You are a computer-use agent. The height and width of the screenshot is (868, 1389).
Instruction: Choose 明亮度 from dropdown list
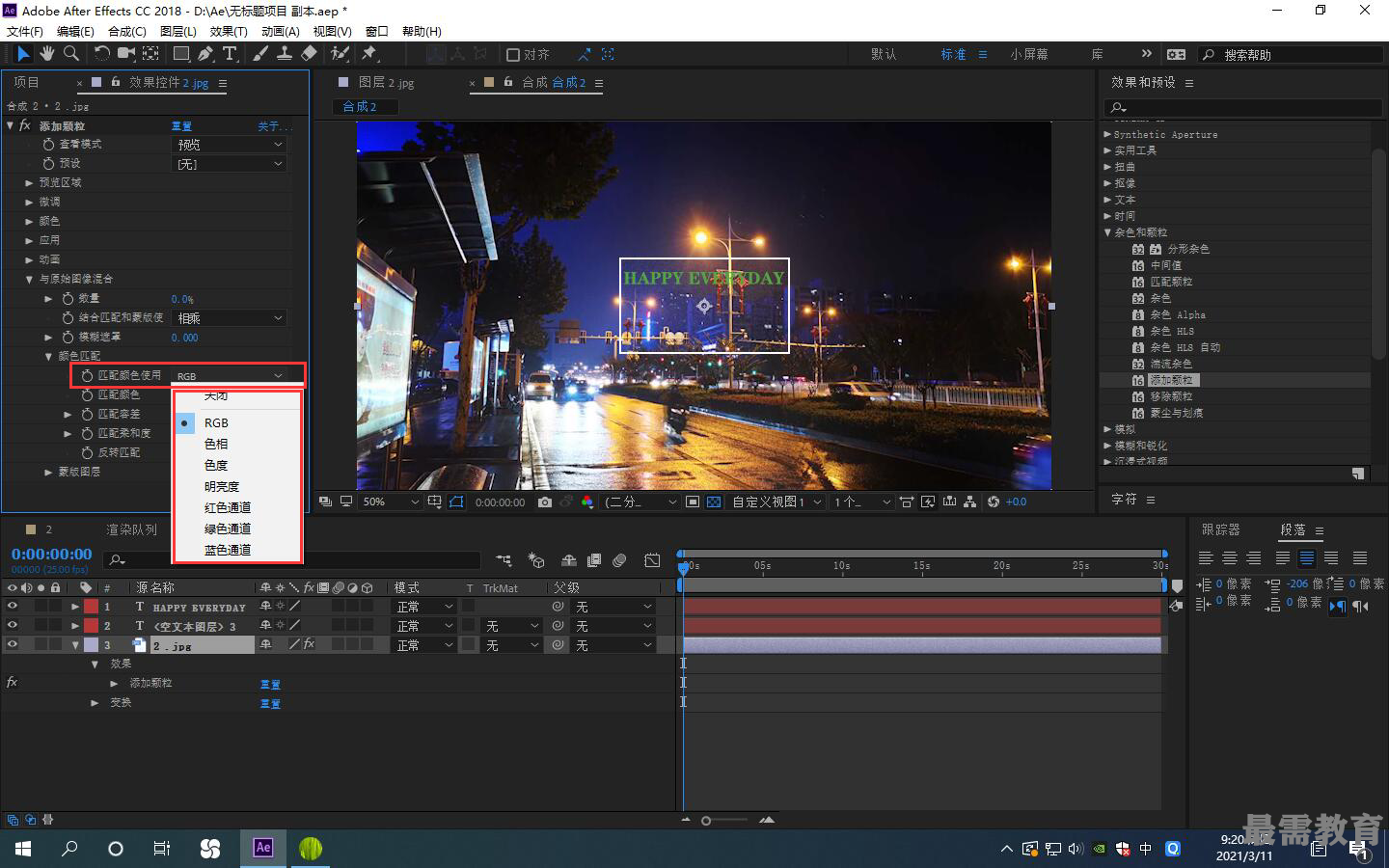[222, 487]
